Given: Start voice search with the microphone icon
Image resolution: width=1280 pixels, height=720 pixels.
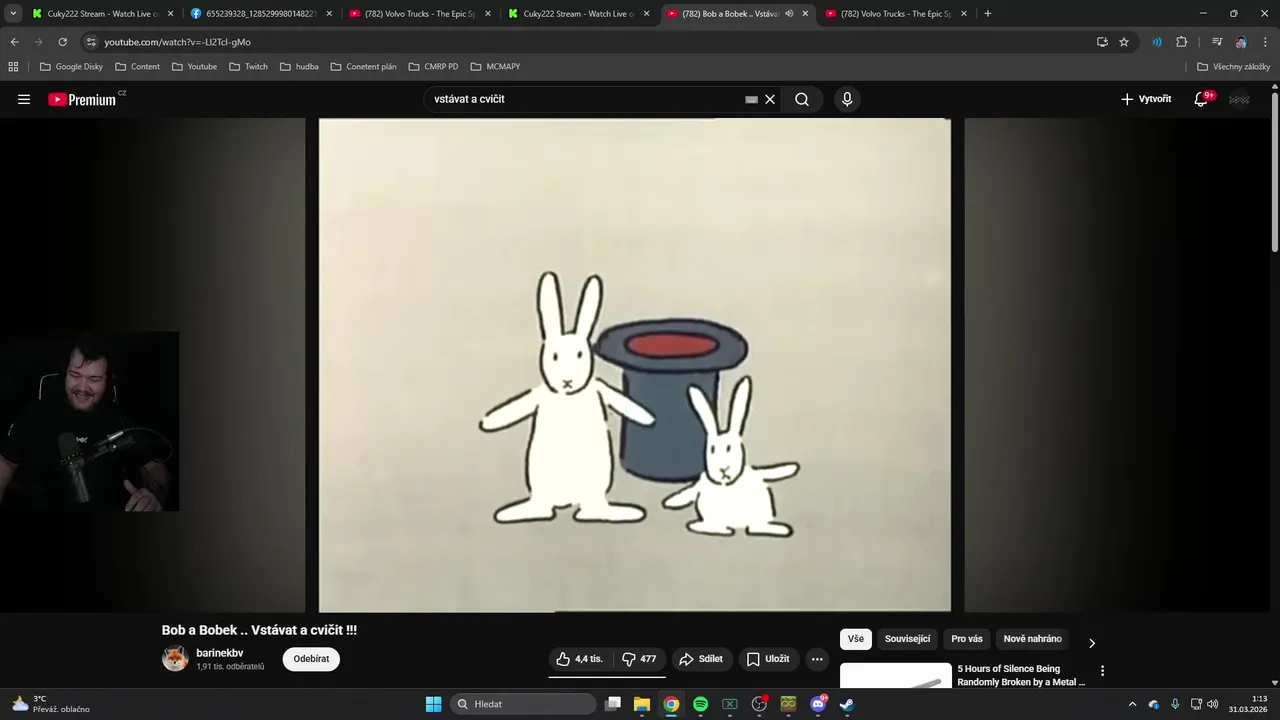Looking at the screenshot, I should point(847,99).
